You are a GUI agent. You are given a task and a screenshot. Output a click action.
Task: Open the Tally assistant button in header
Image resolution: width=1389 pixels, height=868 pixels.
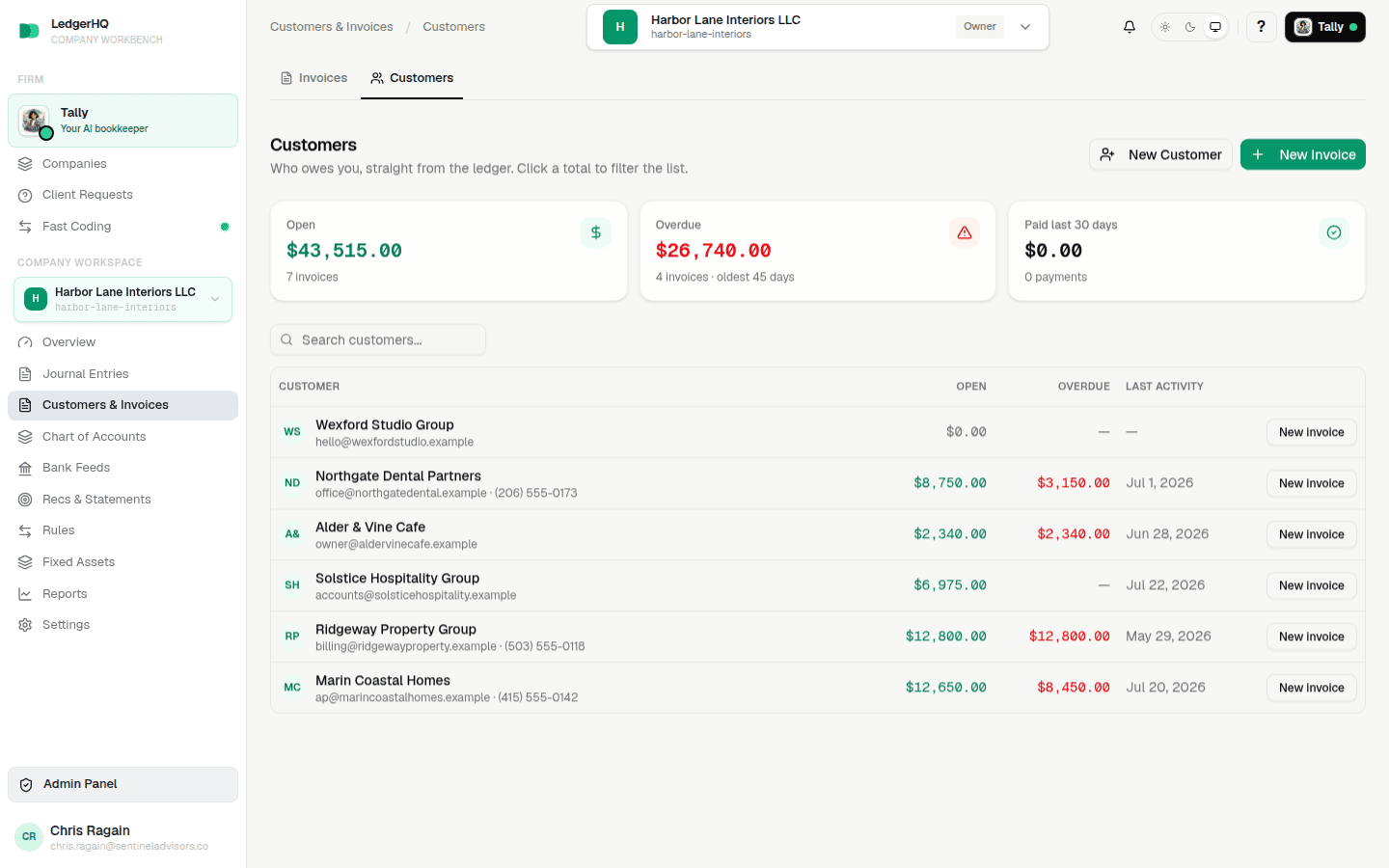[1324, 27]
